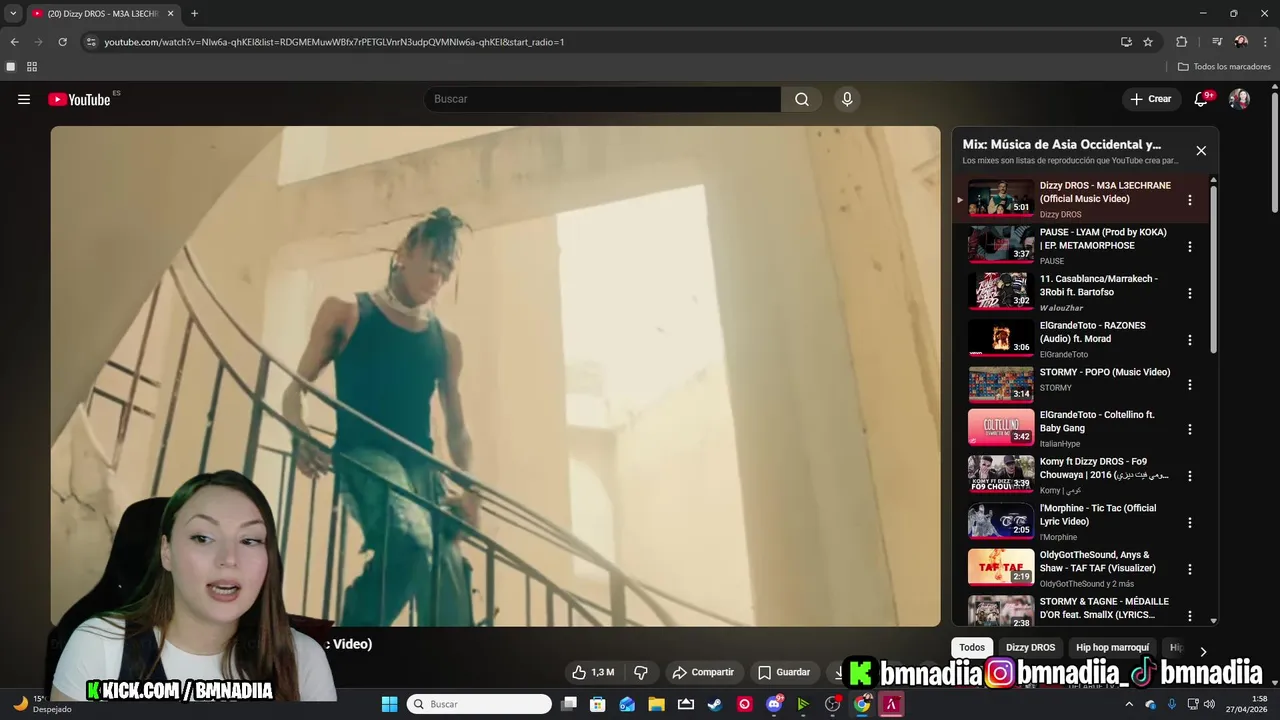Dislike the video with thumbs-down icon
This screenshot has width=1280, height=720.
[x=641, y=672]
